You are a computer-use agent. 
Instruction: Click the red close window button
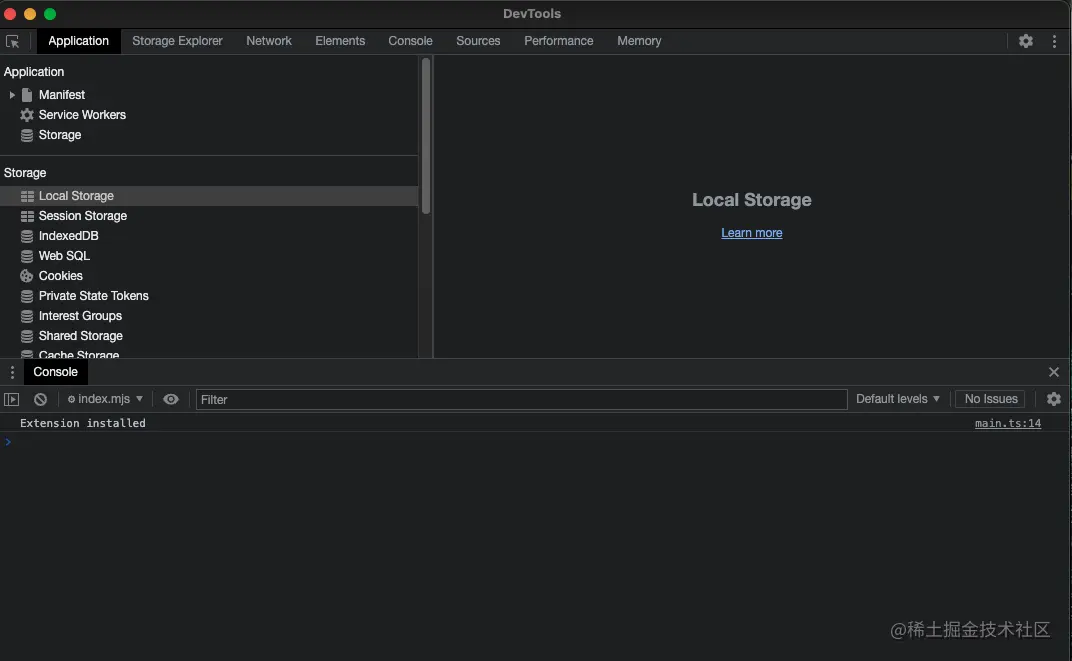tap(10, 14)
